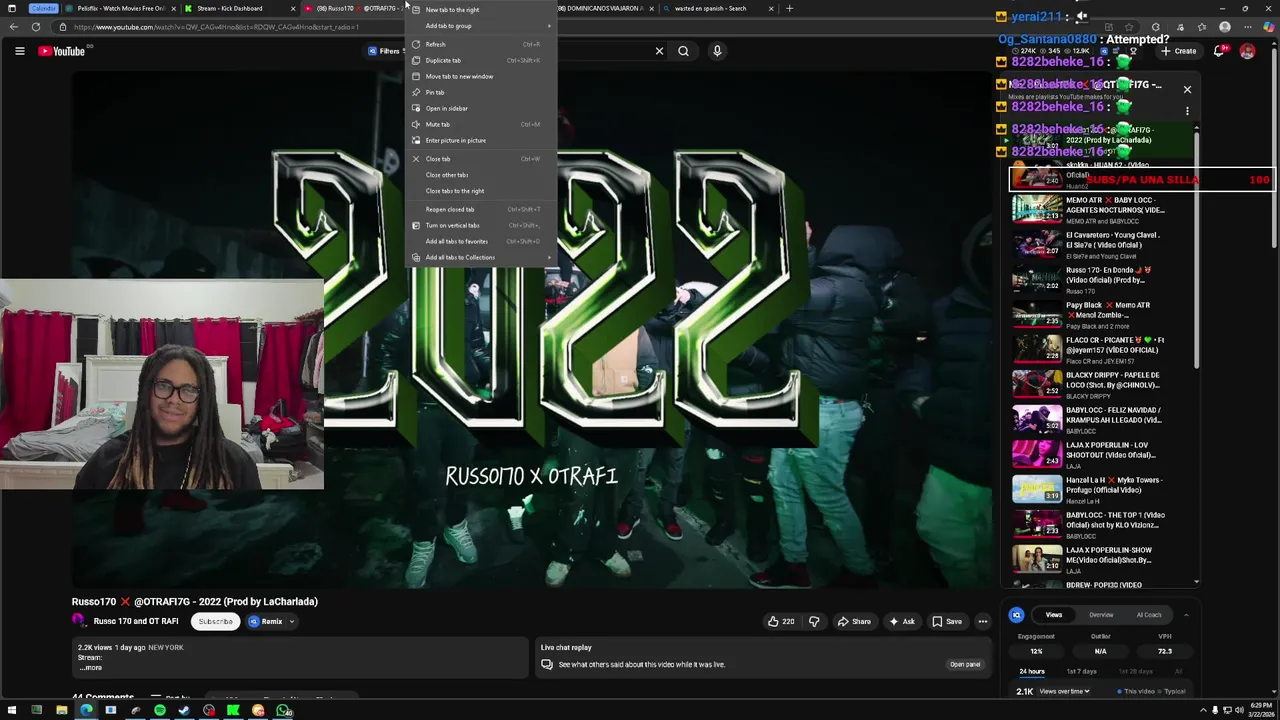Click Pin tab in context menu
The width and height of the screenshot is (1280, 720).
pos(480,92)
